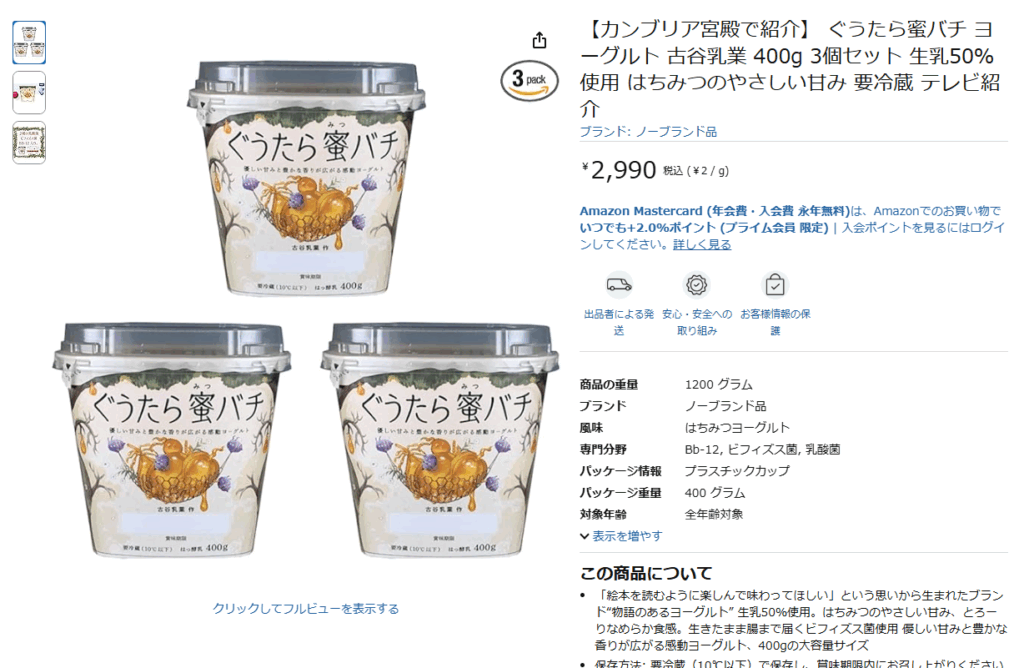
Task: Click クリックしてフルビューを表示する link
Action: [x=306, y=609]
